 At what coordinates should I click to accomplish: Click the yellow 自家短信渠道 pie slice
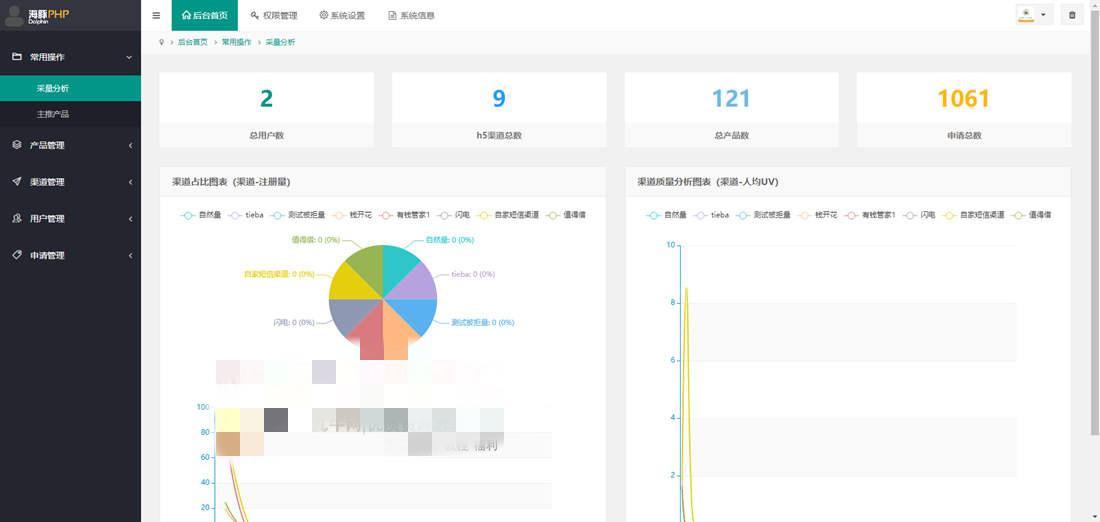click(349, 282)
